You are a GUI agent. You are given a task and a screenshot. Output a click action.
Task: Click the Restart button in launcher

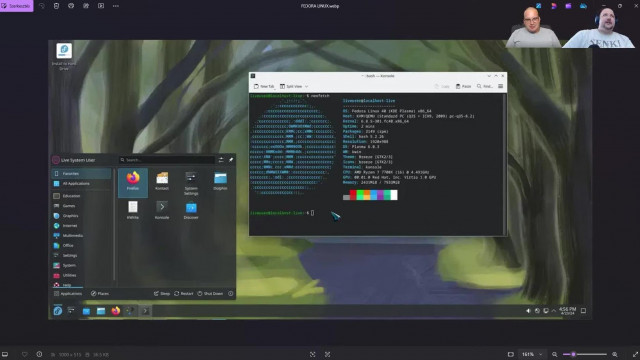[184, 293]
